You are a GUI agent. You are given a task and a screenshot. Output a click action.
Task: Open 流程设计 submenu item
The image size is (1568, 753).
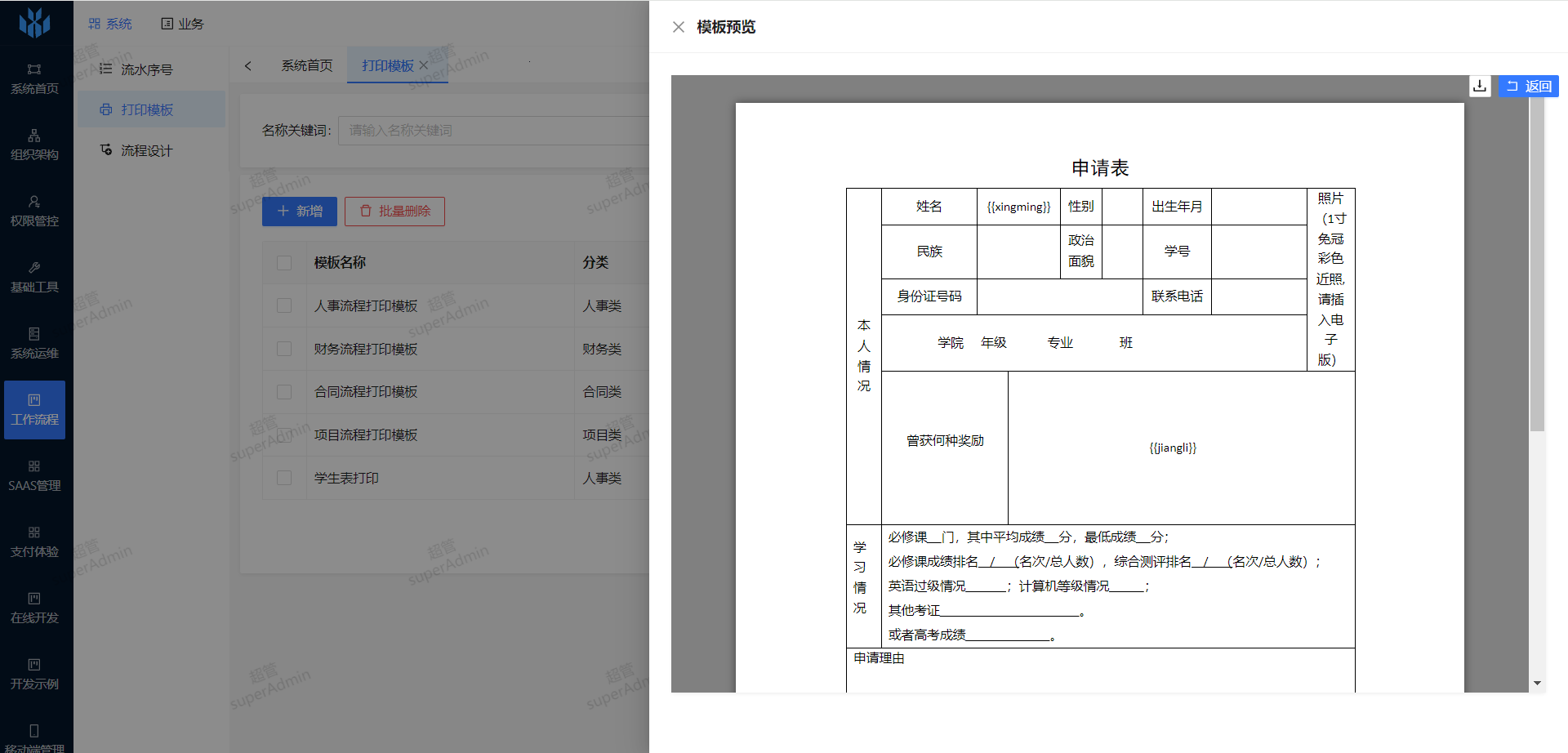(151, 150)
